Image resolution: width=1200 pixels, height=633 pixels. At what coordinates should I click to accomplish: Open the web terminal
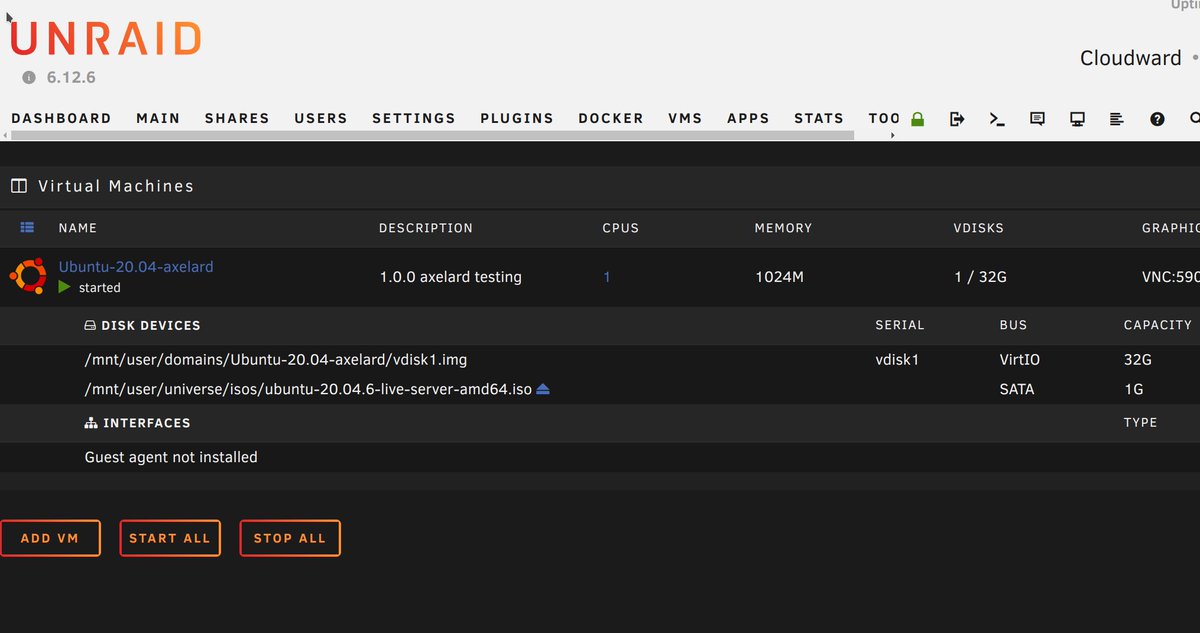tap(996, 118)
